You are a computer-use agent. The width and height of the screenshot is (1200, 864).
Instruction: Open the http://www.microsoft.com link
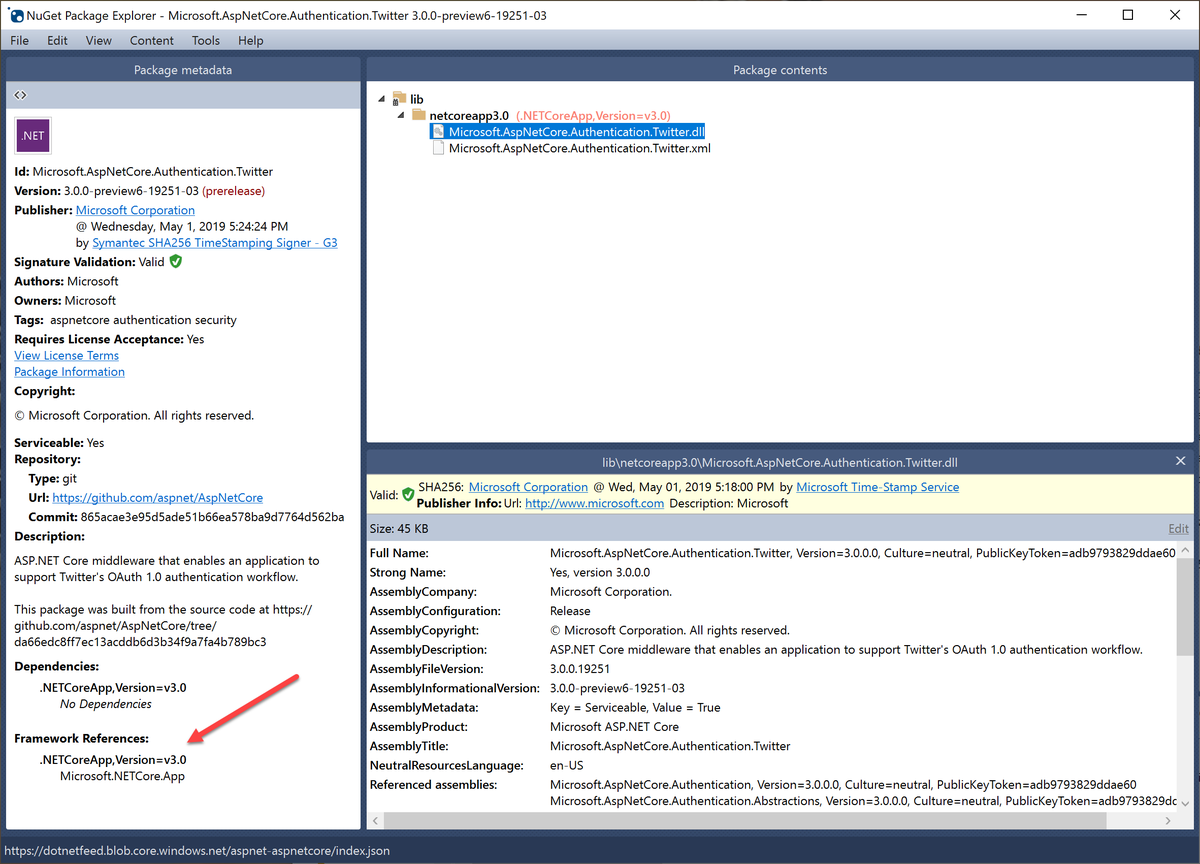pyautogui.click(x=594, y=503)
